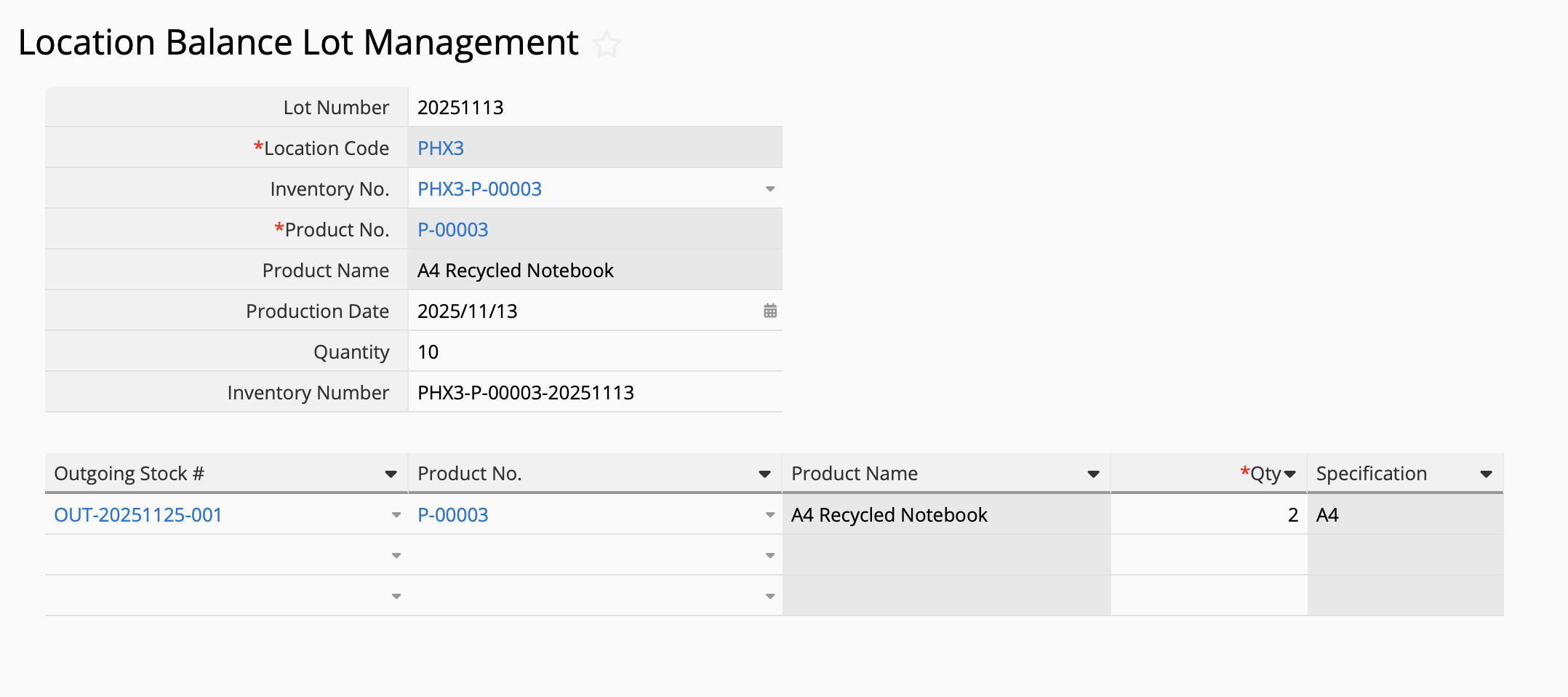This screenshot has width=1568, height=697.
Task: Open the OUT-20251125-001 outgoing stock link
Action: point(138,515)
